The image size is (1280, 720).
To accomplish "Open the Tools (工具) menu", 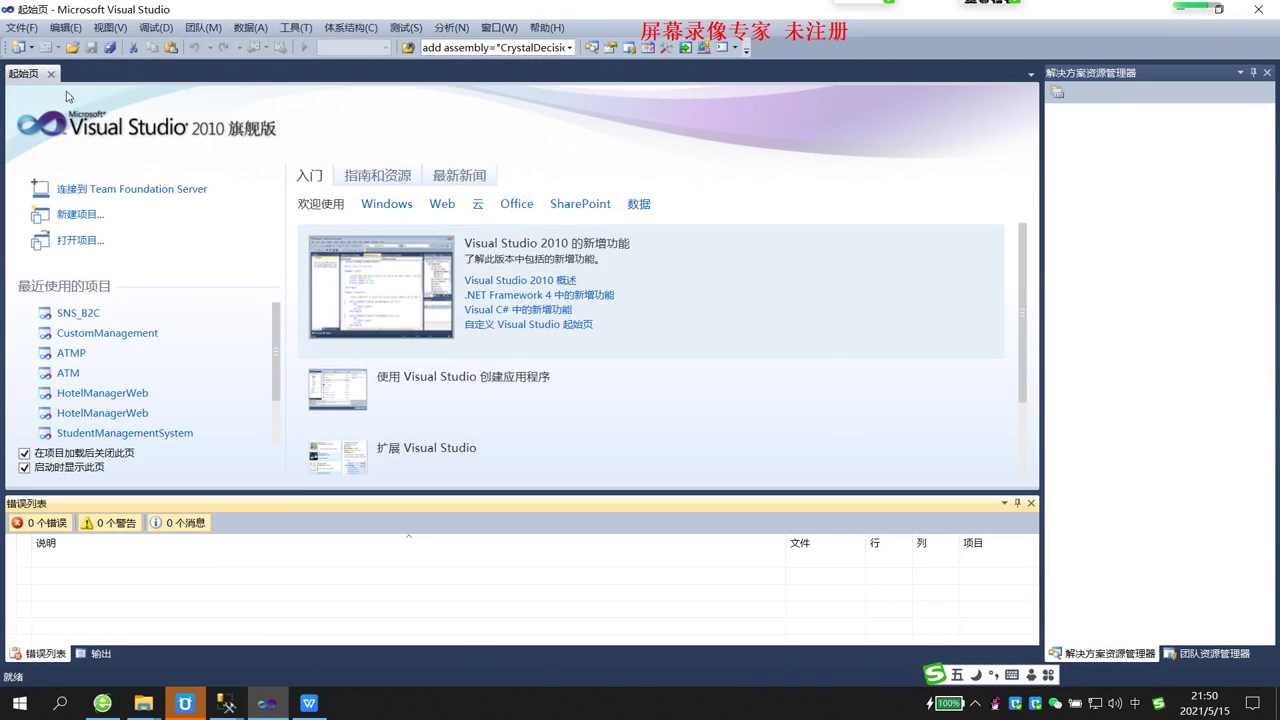I will (296, 27).
